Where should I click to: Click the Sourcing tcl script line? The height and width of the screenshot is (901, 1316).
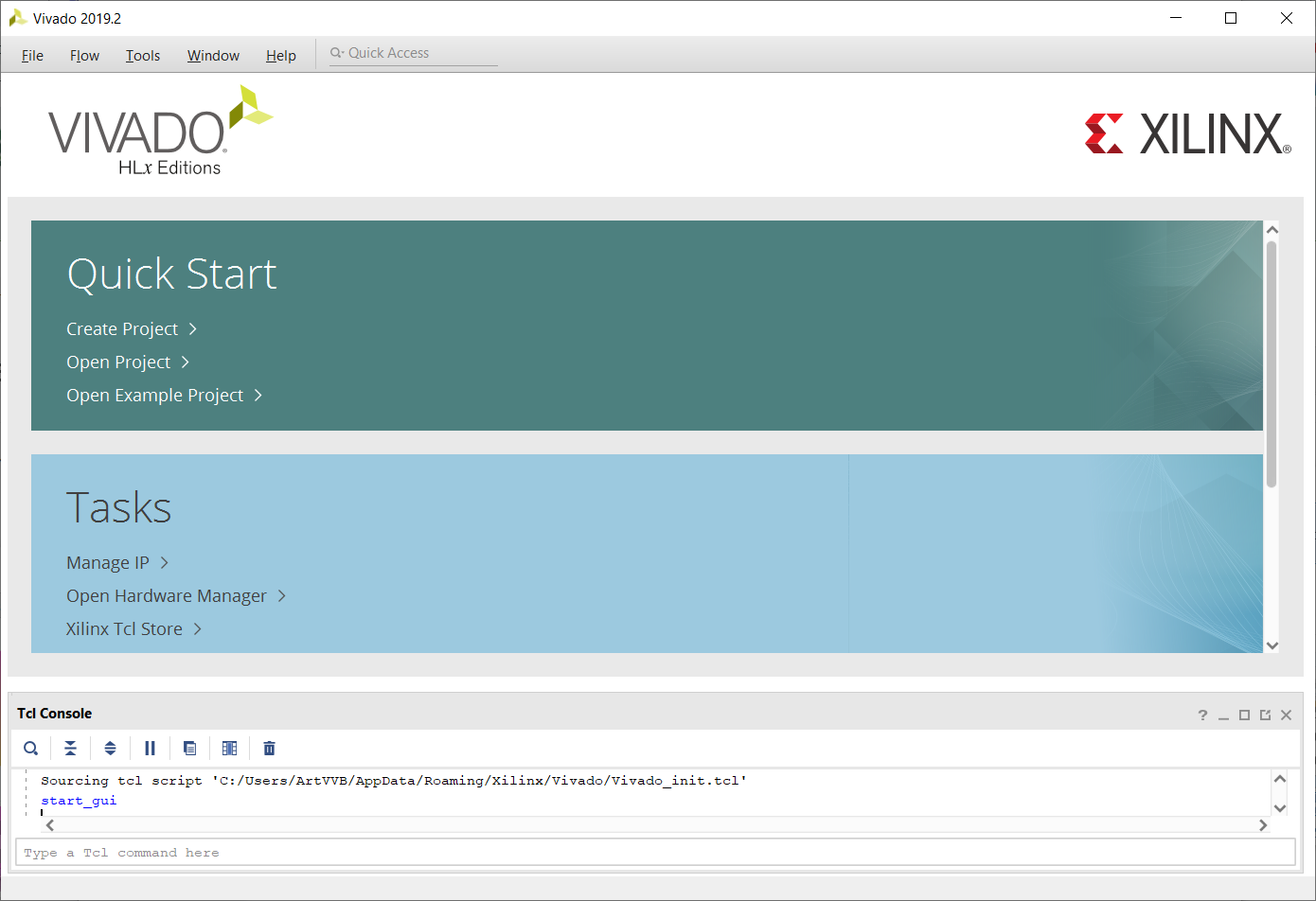coord(394,781)
